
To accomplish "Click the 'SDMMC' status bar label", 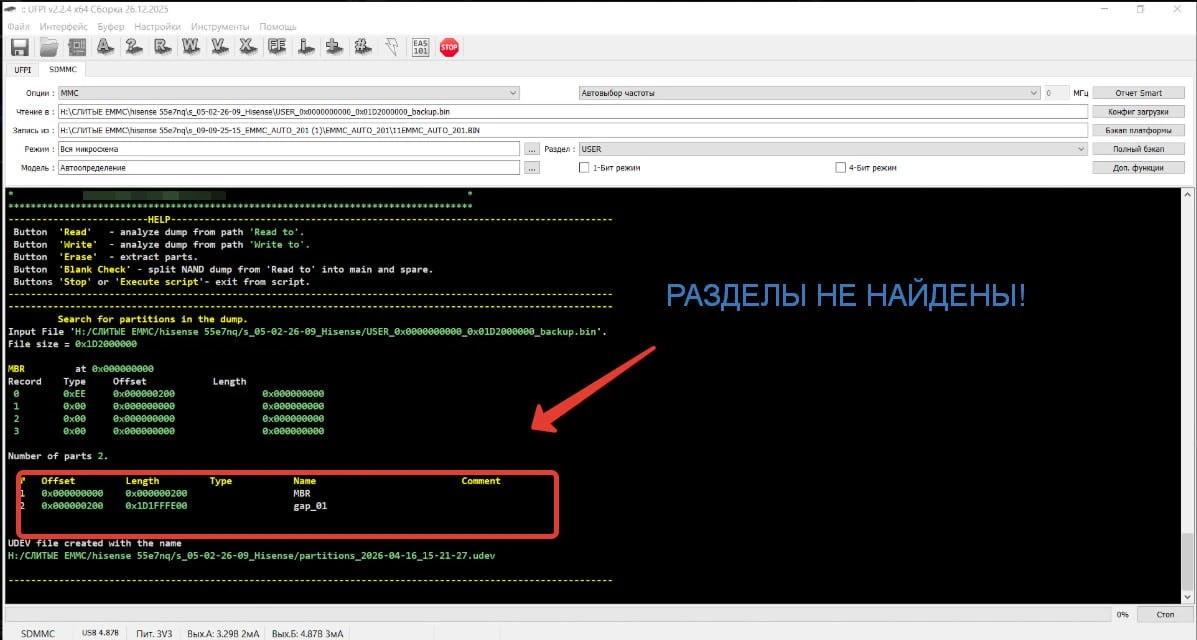I will point(38,633).
